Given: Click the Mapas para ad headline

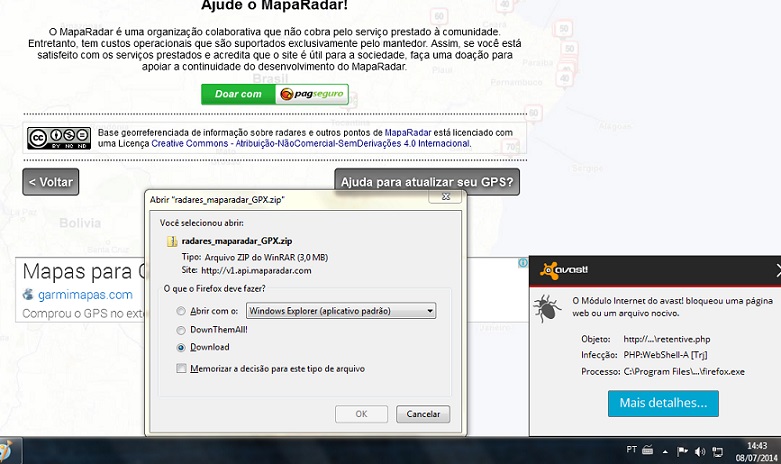Looking at the screenshot, I should [84, 272].
